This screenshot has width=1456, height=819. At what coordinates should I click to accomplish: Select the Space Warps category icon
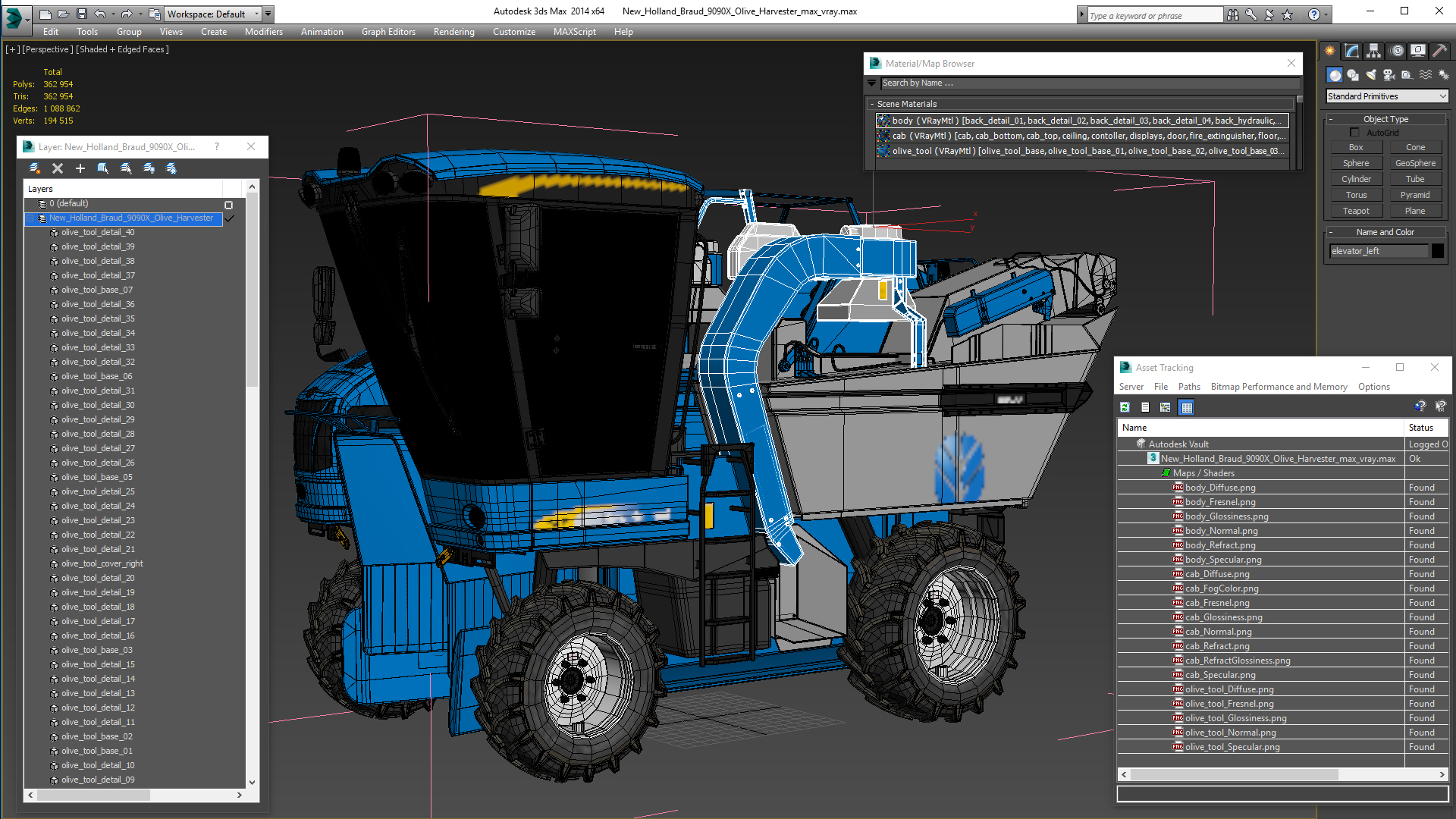pyautogui.click(x=1426, y=75)
